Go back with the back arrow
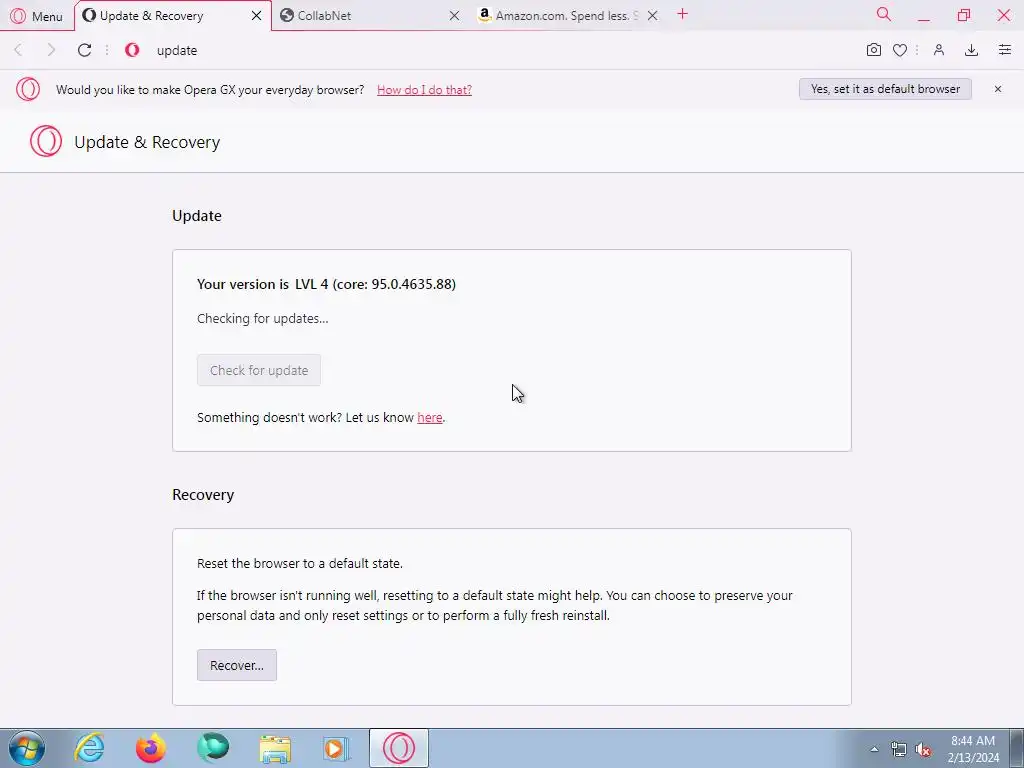The height and width of the screenshot is (768, 1024). [18, 50]
